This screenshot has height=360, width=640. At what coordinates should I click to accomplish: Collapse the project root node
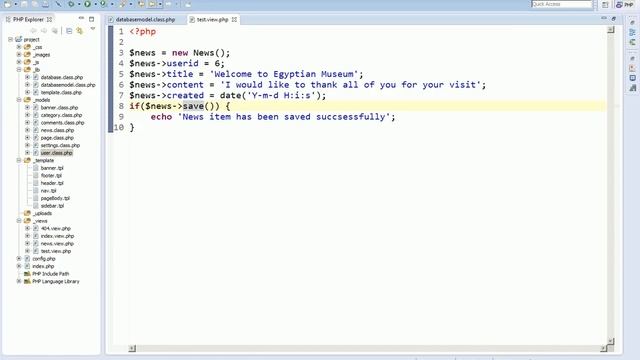coord(11,40)
